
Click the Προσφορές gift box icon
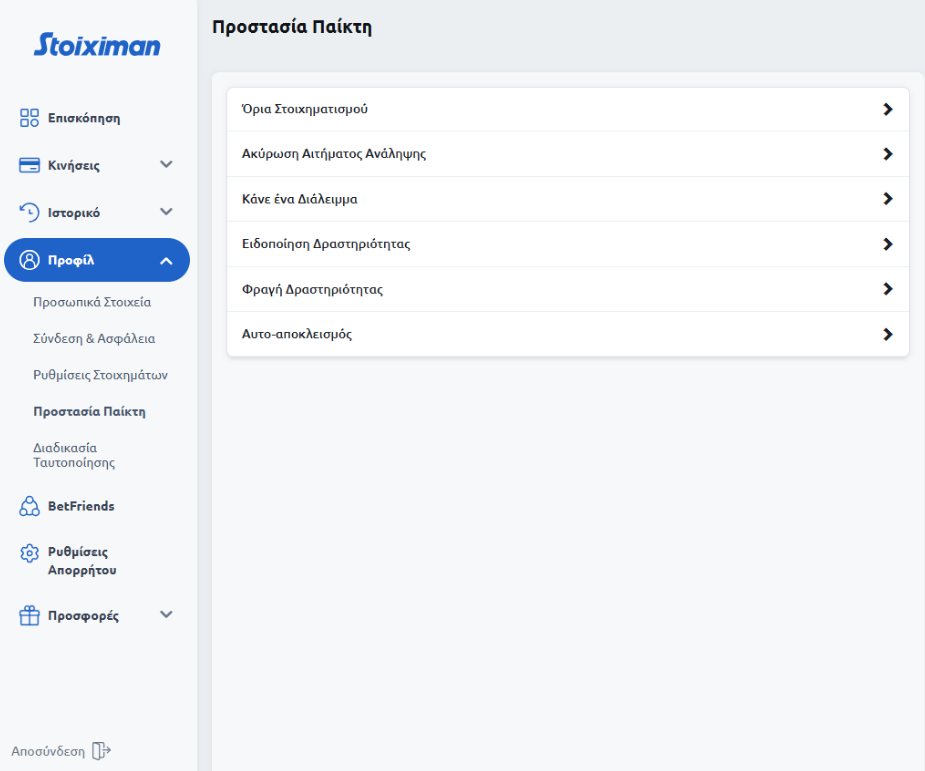pyautogui.click(x=29, y=616)
